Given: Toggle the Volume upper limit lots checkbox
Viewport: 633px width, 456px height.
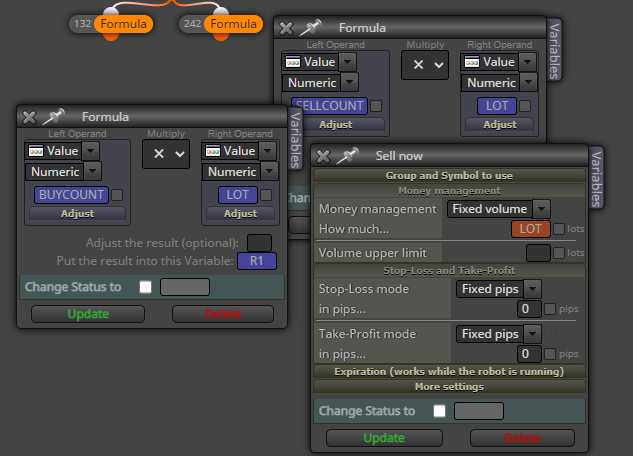Looking at the screenshot, I should coord(559,253).
